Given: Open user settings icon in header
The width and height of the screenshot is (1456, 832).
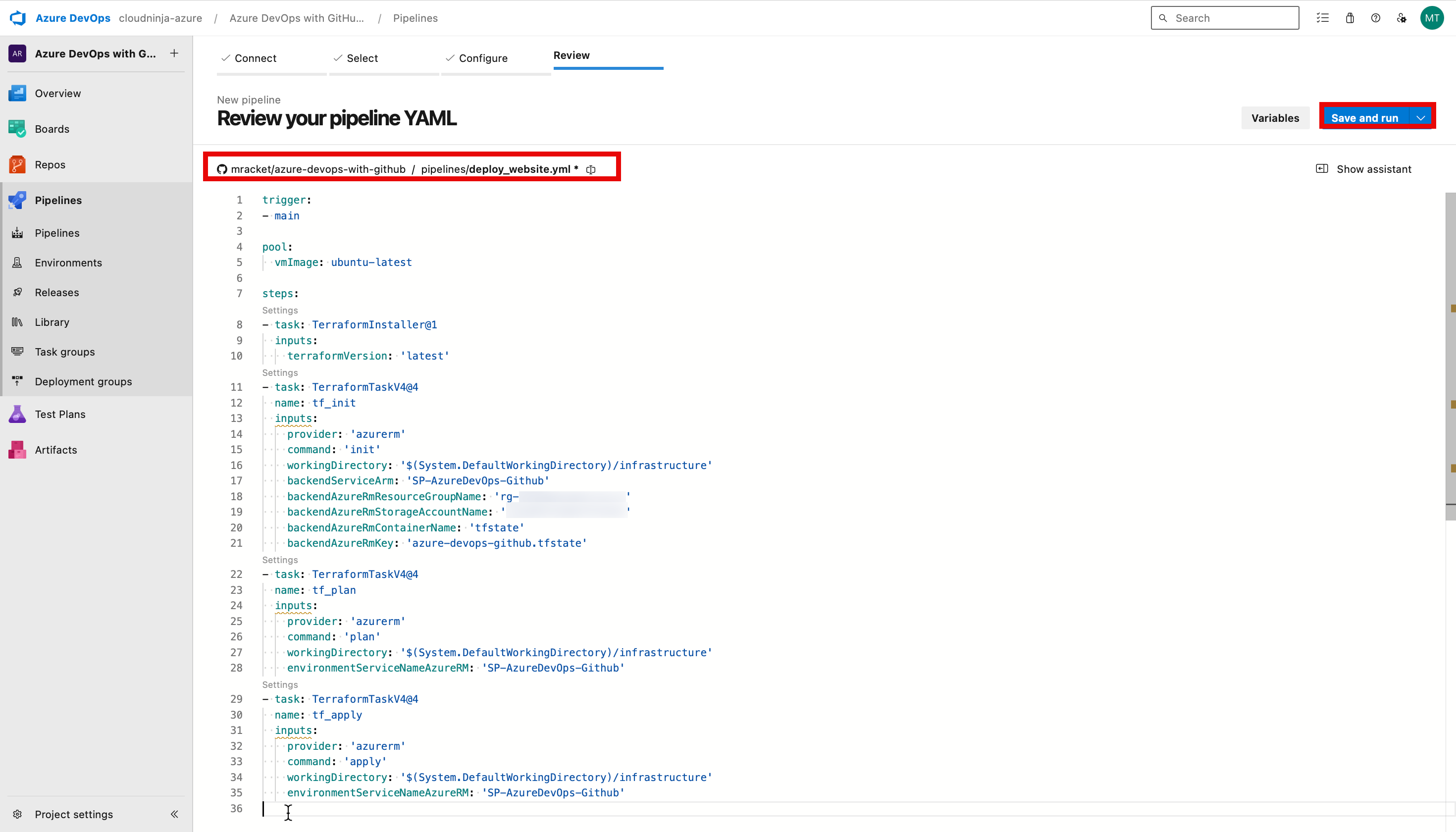Looking at the screenshot, I should coord(1402,18).
